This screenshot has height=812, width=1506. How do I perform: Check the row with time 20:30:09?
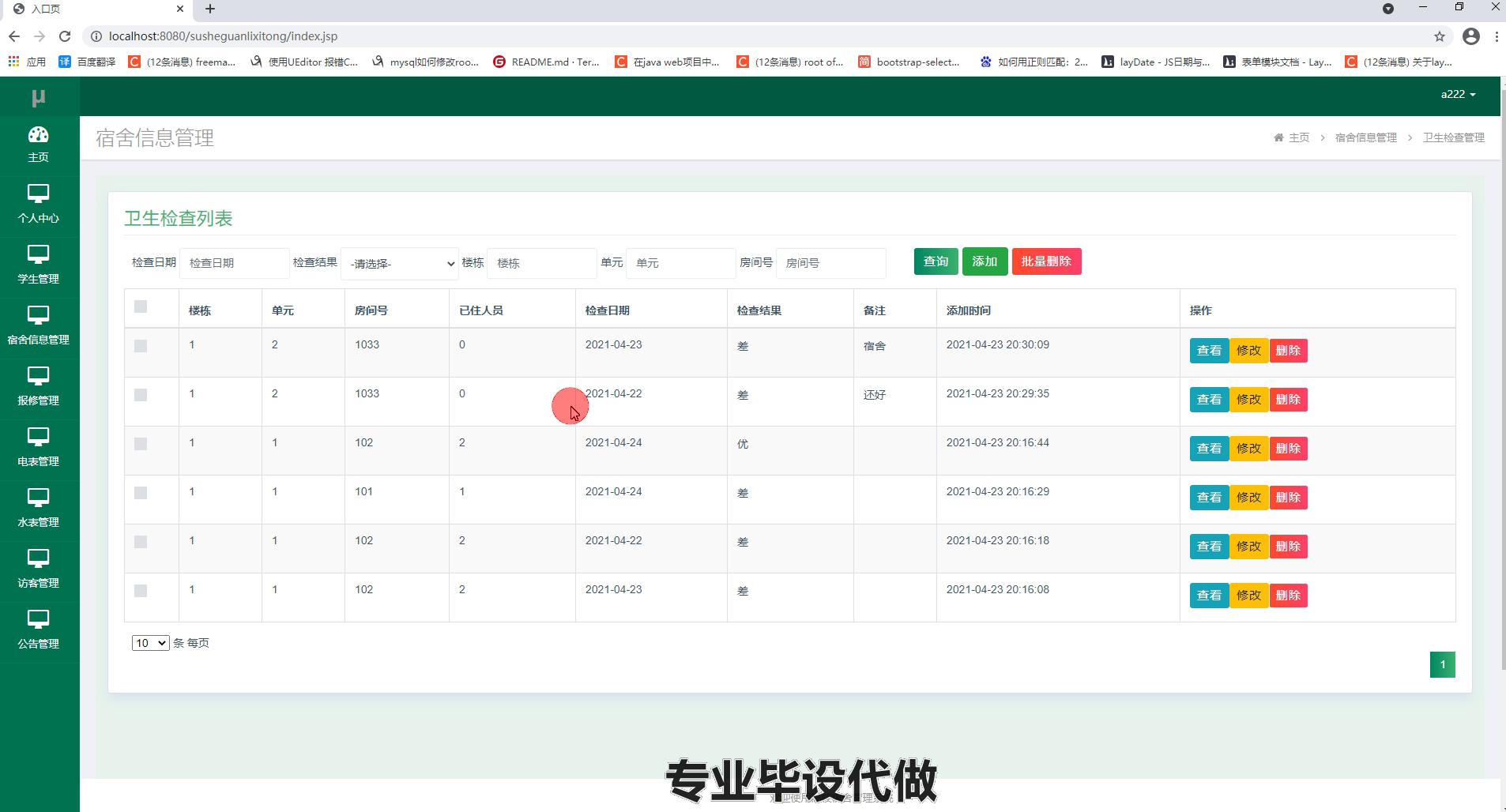click(x=141, y=346)
